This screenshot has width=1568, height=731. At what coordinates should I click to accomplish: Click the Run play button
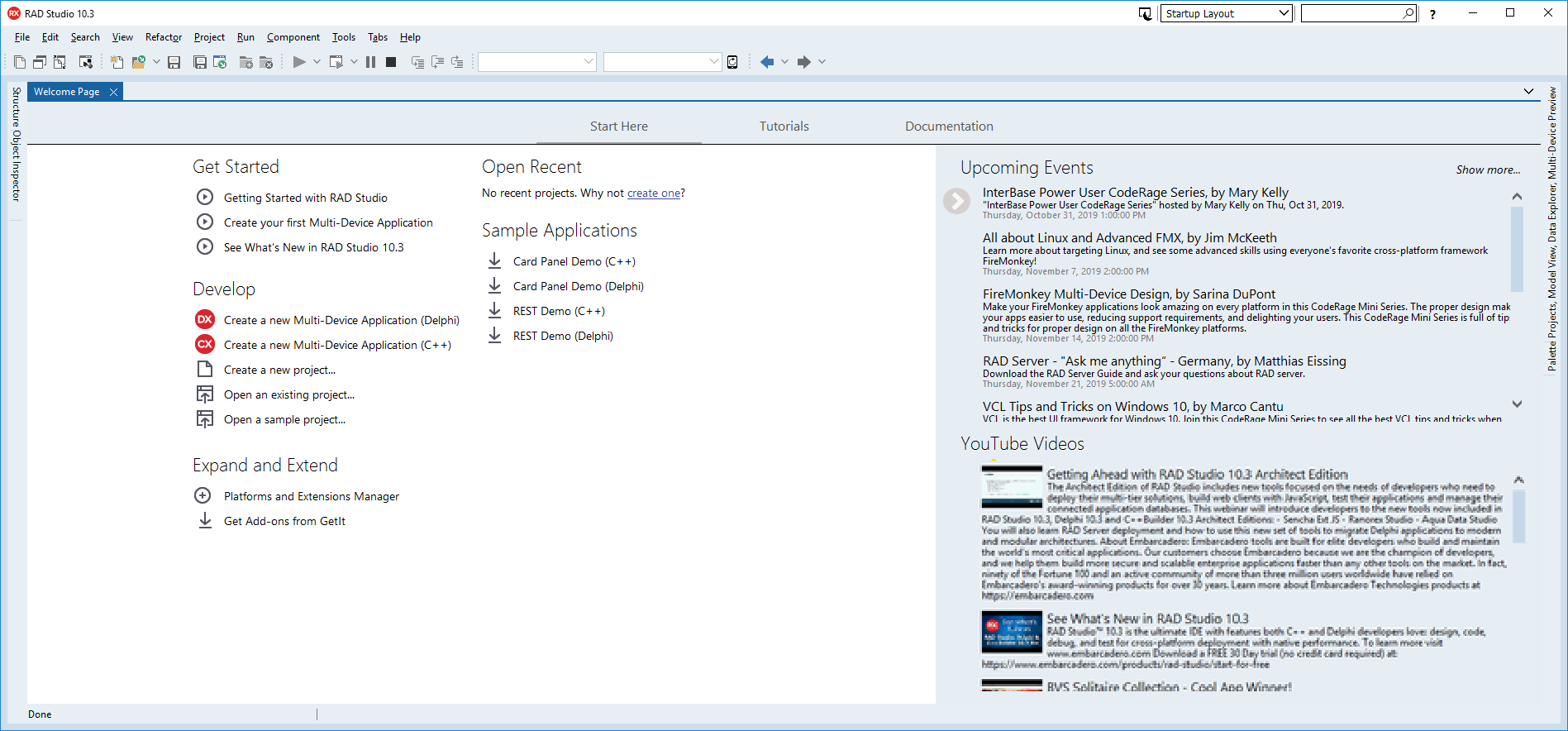(x=299, y=62)
